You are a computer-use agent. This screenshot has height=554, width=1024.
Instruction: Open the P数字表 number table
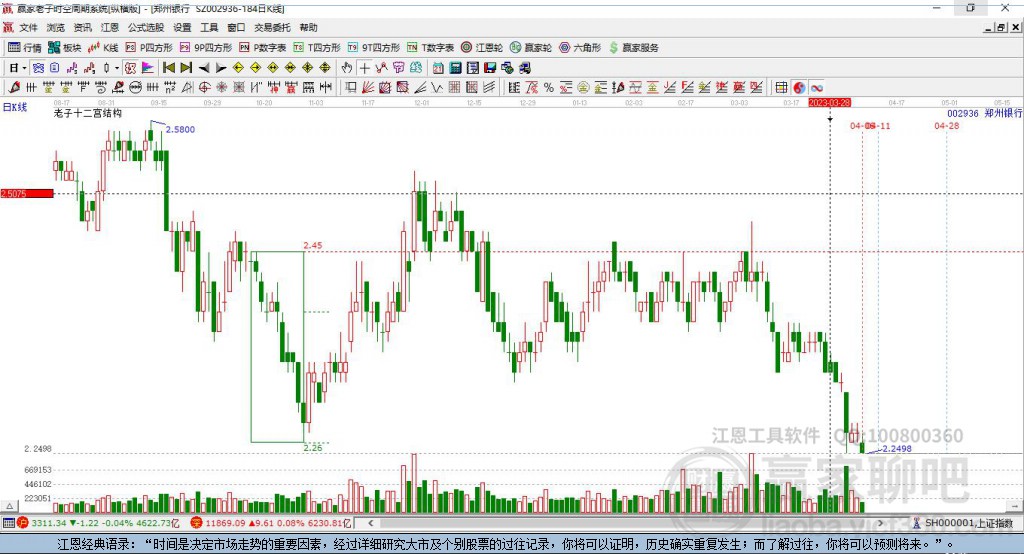pyautogui.click(x=263, y=48)
